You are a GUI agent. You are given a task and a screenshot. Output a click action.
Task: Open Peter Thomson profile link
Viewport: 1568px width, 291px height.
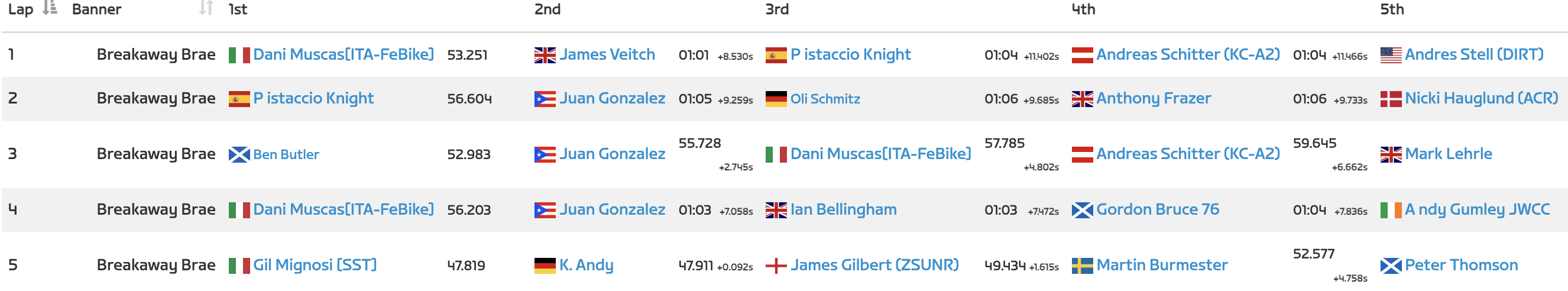tap(1461, 266)
